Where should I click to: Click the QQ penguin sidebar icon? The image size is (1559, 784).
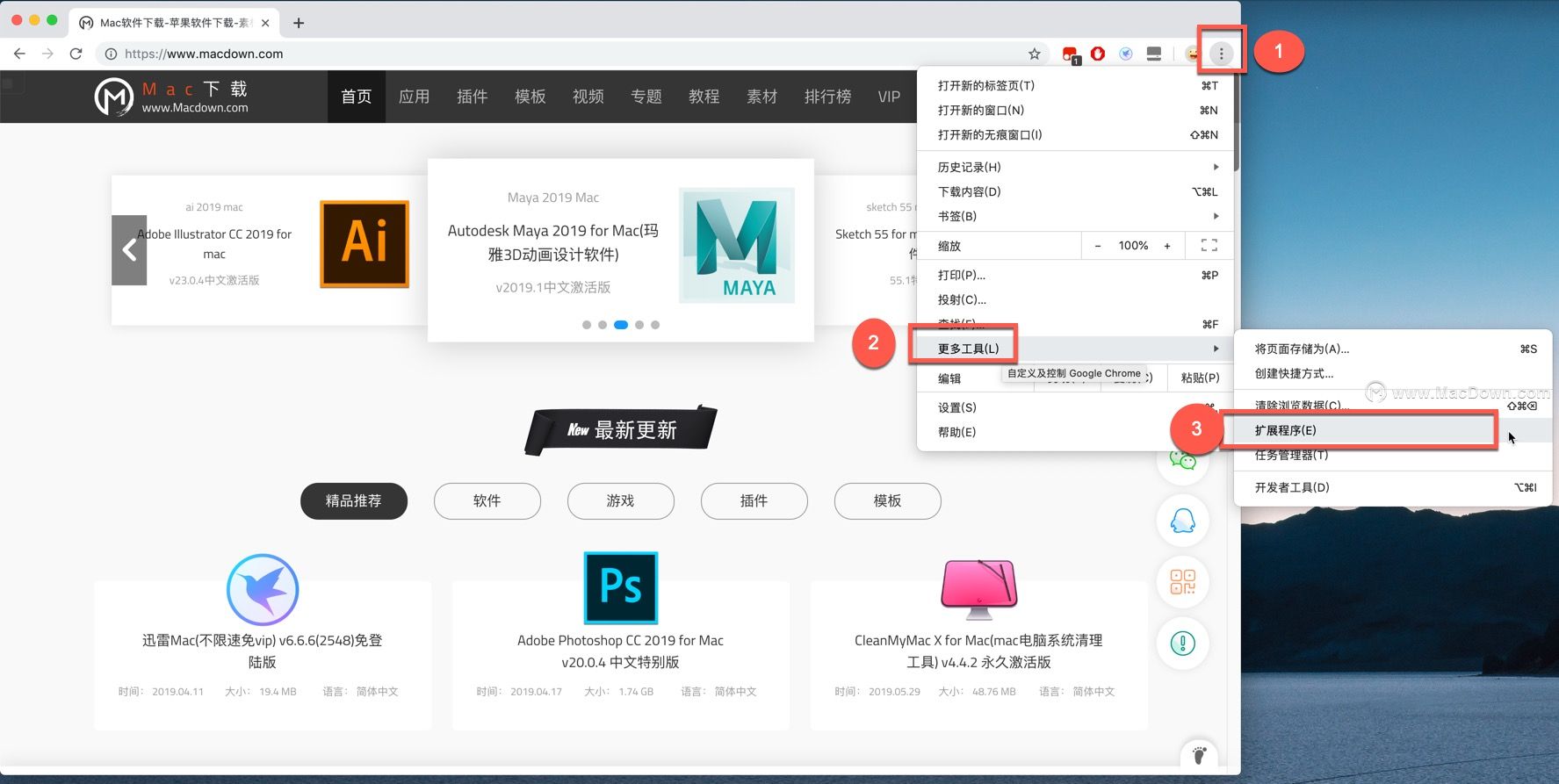pyautogui.click(x=1183, y=521)
